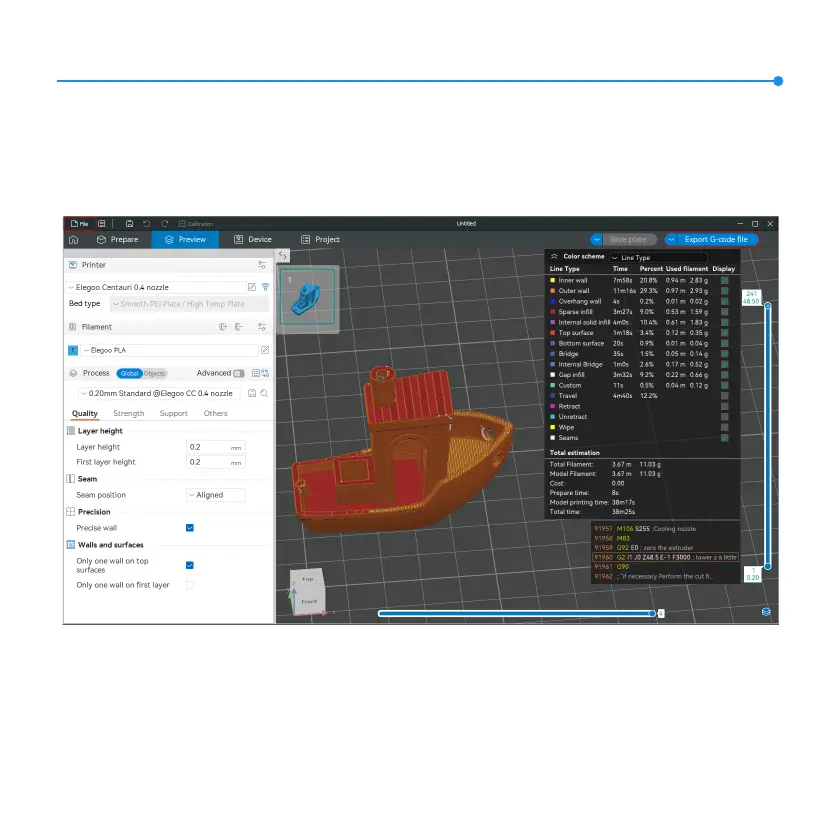Viewport: 839px width, 839px height.
Task: Toggle display of the Travel line type
Action: tap(724, 396)
